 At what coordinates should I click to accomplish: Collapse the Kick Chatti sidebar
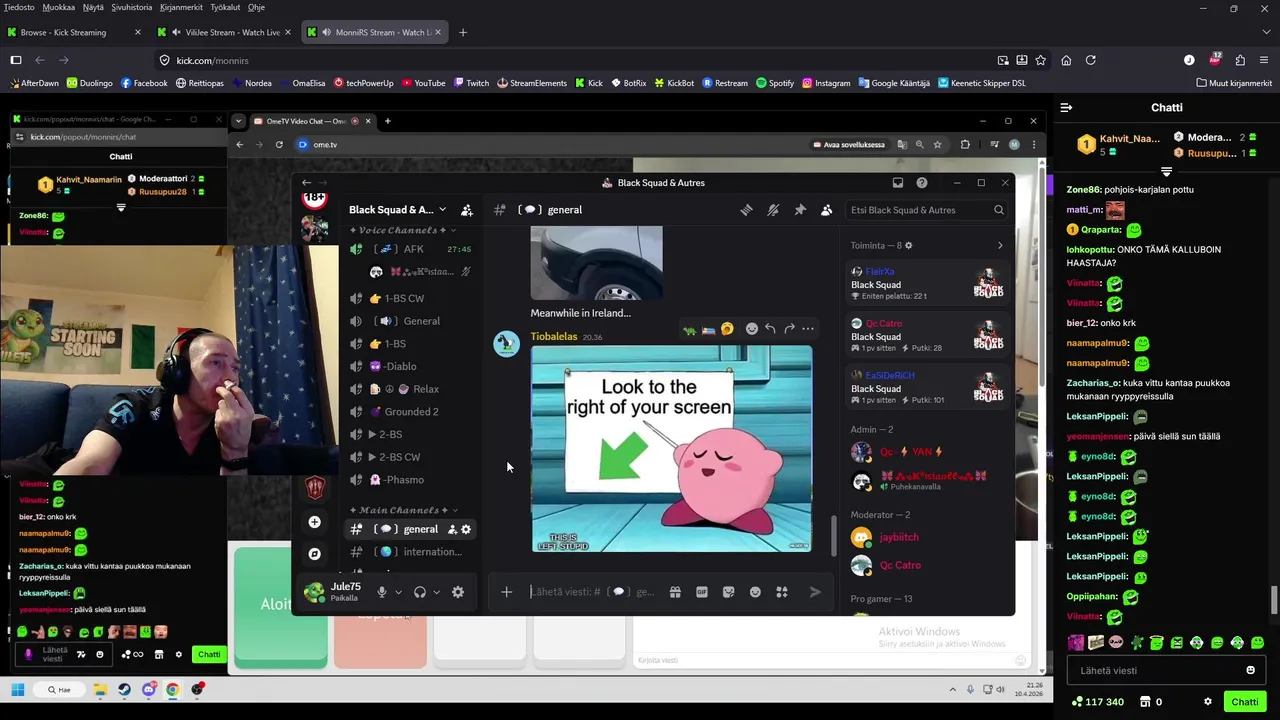[1066, 107]
